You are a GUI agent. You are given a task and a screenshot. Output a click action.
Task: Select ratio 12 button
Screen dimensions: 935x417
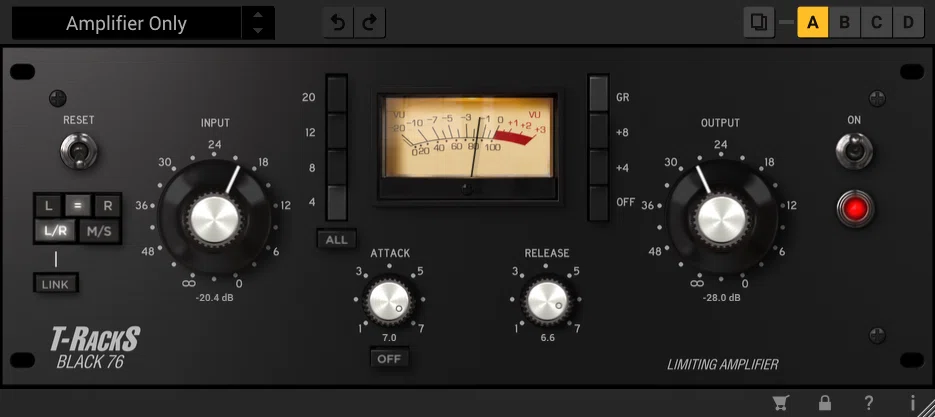(336, 131)
